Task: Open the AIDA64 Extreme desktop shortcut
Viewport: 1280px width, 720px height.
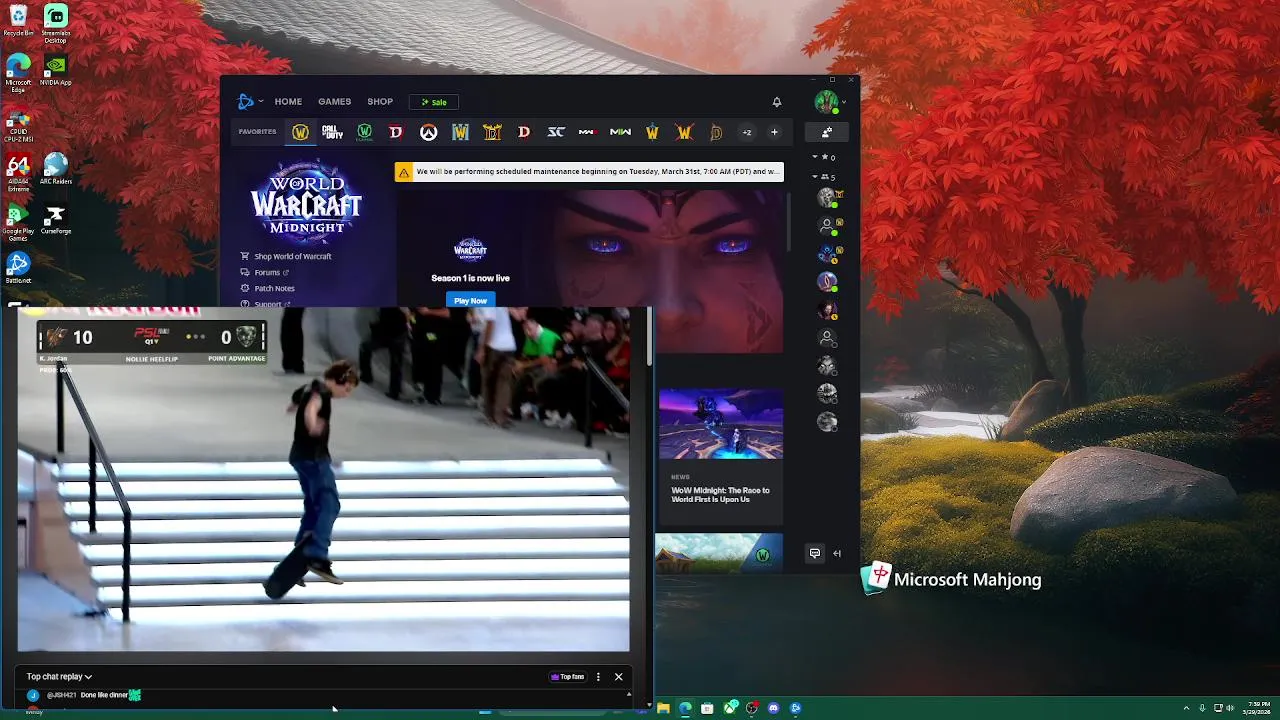Action: point(18,172)
